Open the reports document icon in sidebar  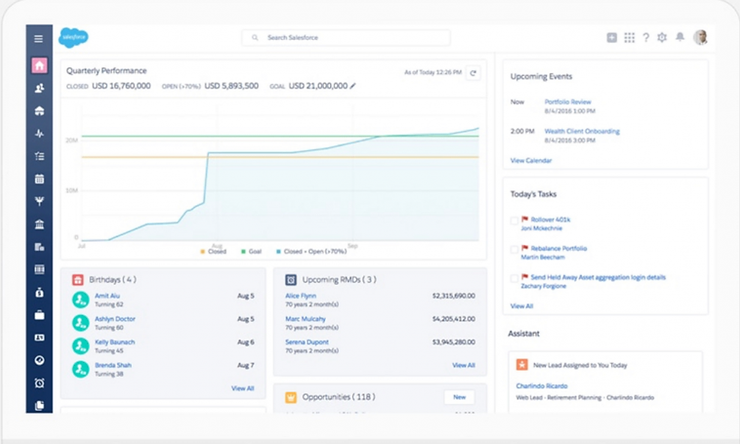coord(39,247)
